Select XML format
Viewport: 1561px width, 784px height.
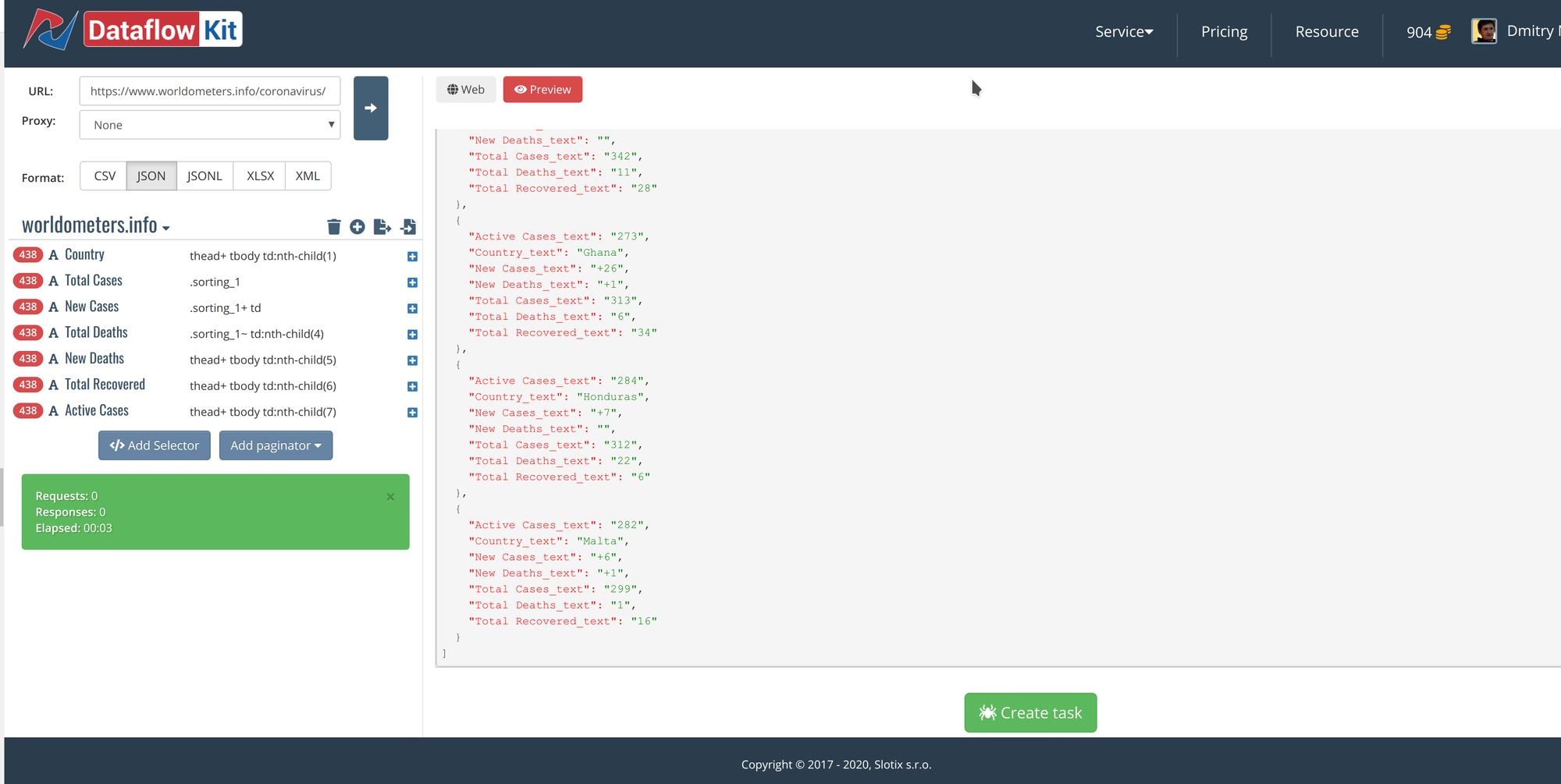[x=308, y=176]
